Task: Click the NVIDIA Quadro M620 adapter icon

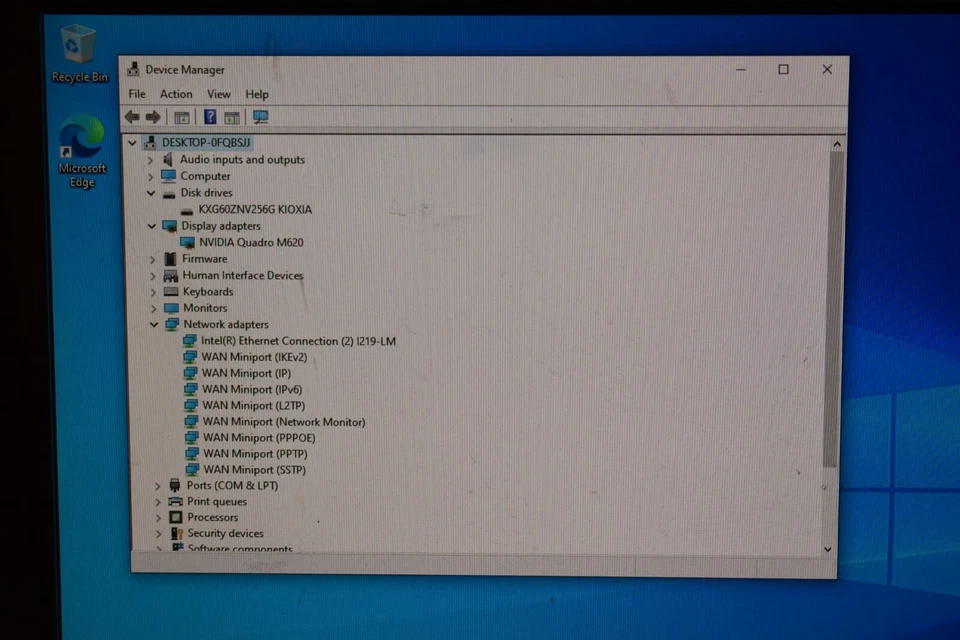Action: [x=187, y=243]
